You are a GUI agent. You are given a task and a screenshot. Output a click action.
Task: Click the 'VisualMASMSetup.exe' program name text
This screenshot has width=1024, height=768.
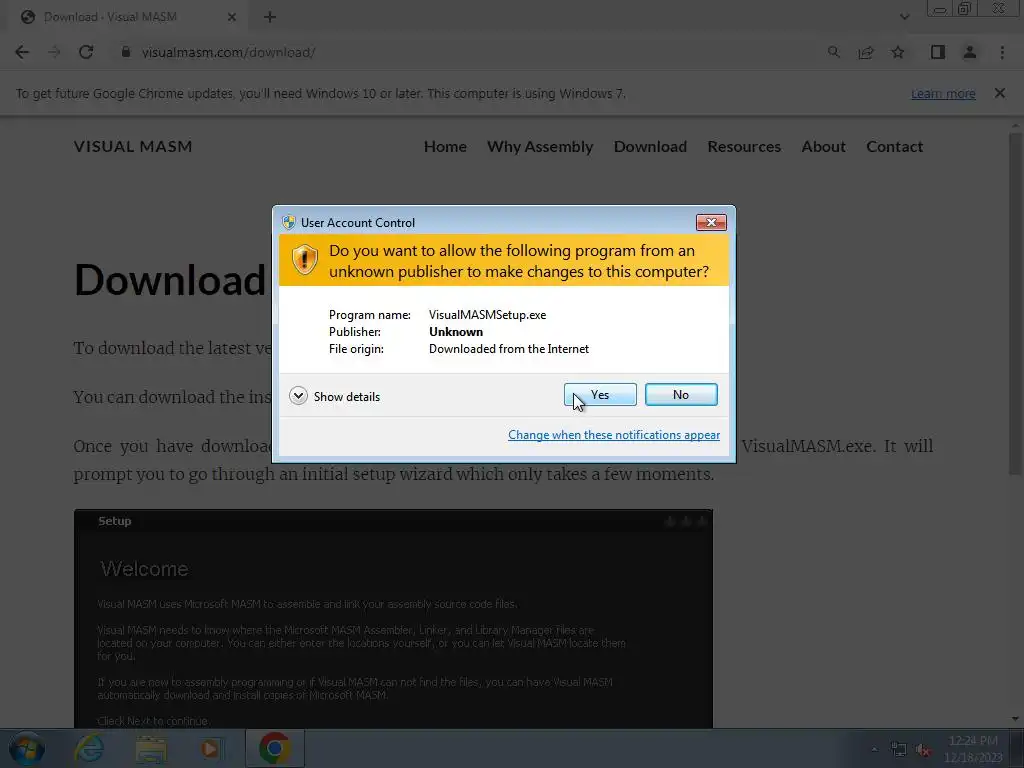487,315
